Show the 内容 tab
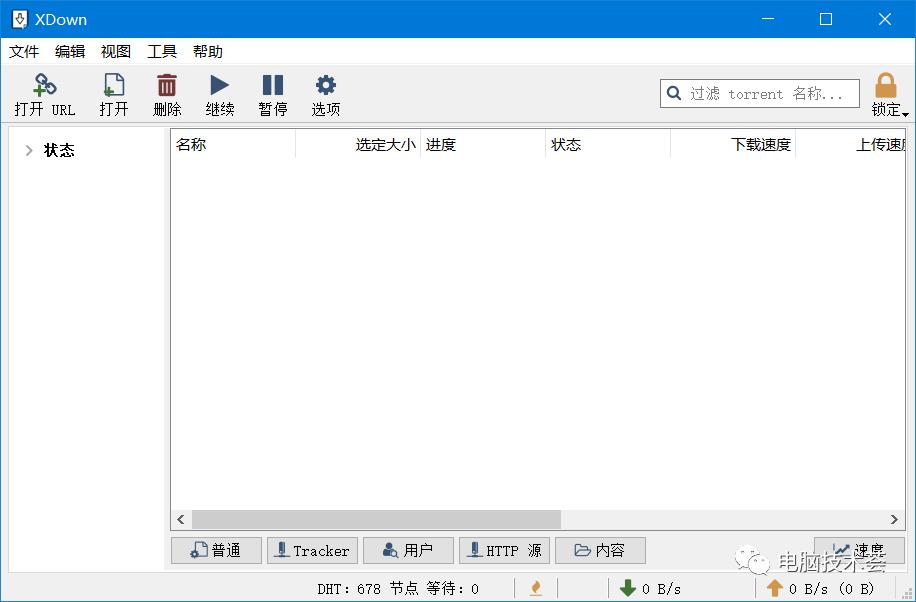 [x=600, y=550]
